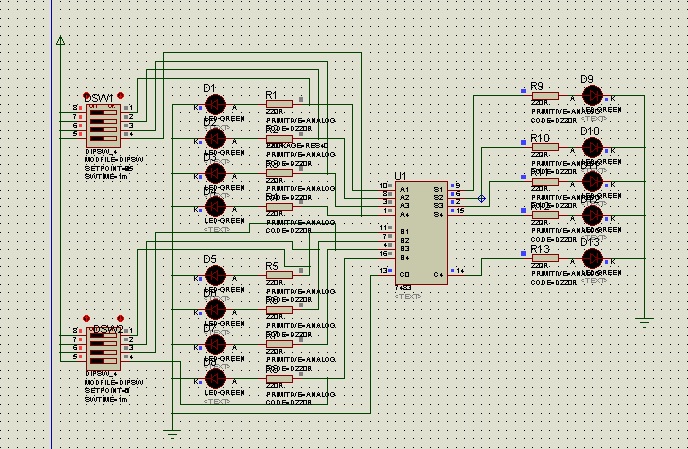Click the R13 reference label
688x449 pixels.
coord(540,249)
